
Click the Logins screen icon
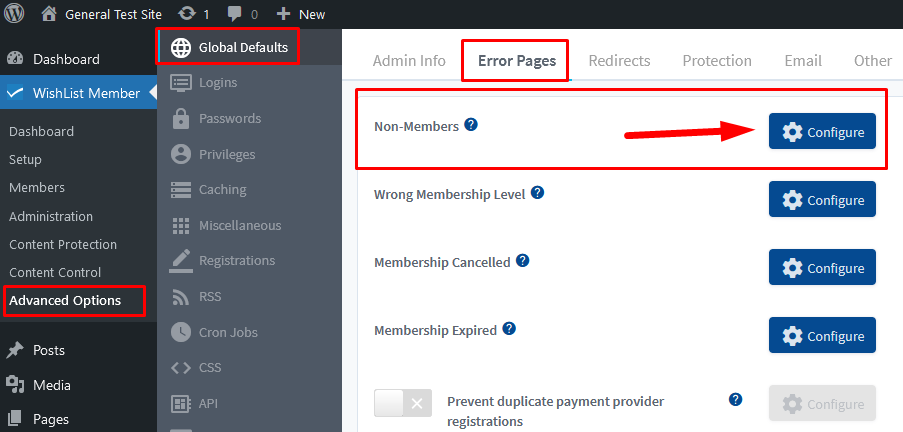pyautogui.click(x=181, y=82)
